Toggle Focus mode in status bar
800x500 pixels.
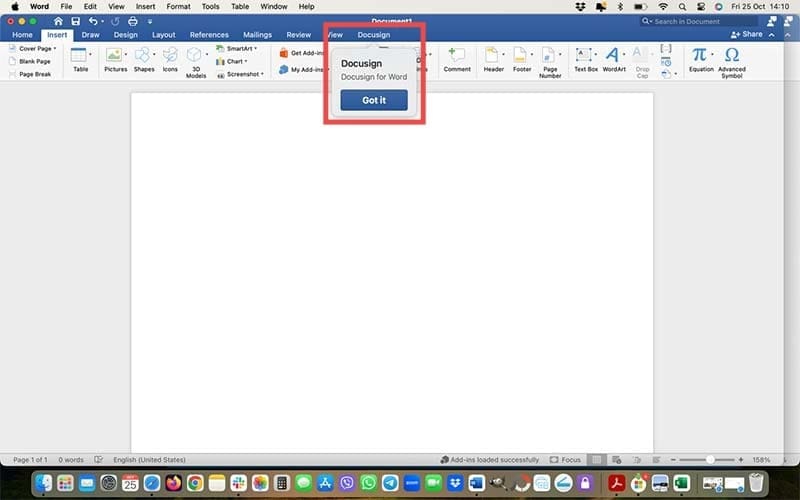565,460
